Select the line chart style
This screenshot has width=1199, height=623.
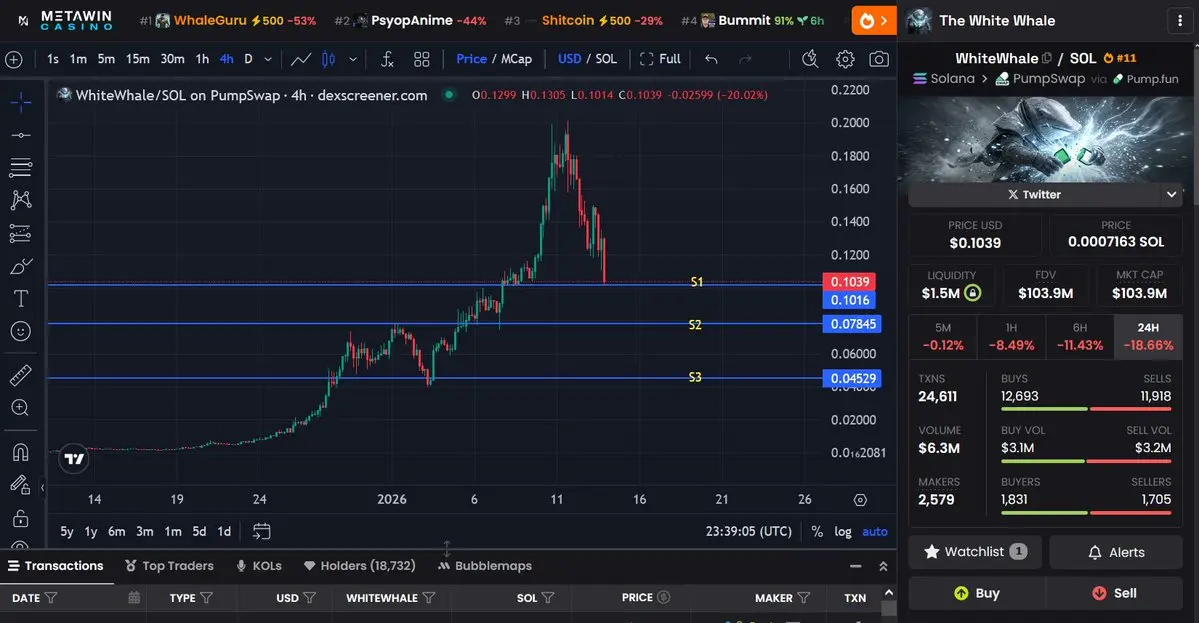[301, 59]
